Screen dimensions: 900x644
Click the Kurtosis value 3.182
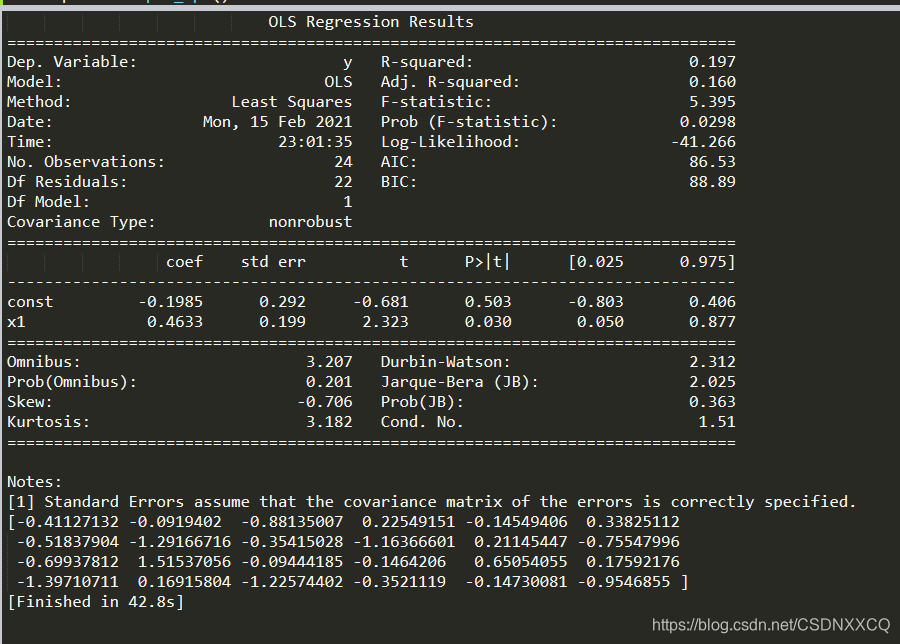tap(329, 422)
